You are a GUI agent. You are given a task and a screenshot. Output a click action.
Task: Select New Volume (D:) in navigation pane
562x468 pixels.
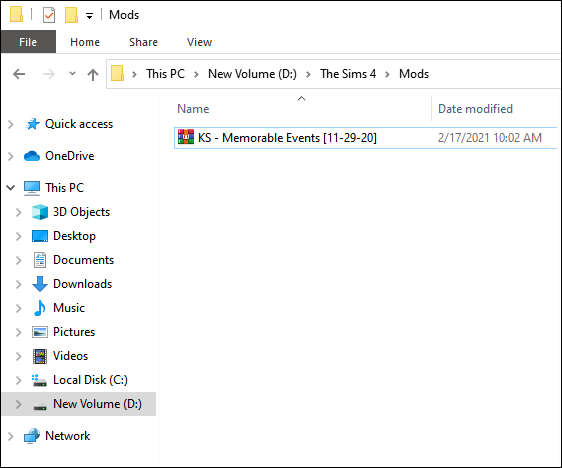click(x=97, y=404)
